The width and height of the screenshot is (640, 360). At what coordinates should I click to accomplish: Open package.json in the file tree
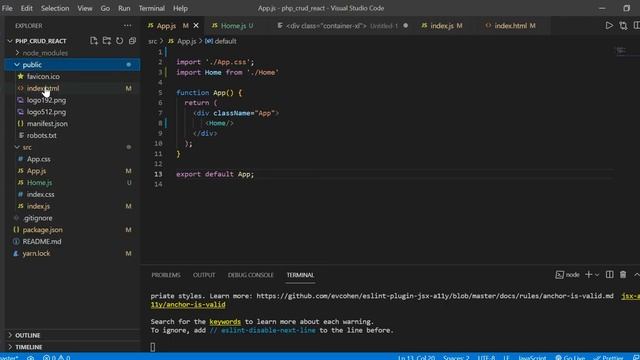click(x=42, y=230)
